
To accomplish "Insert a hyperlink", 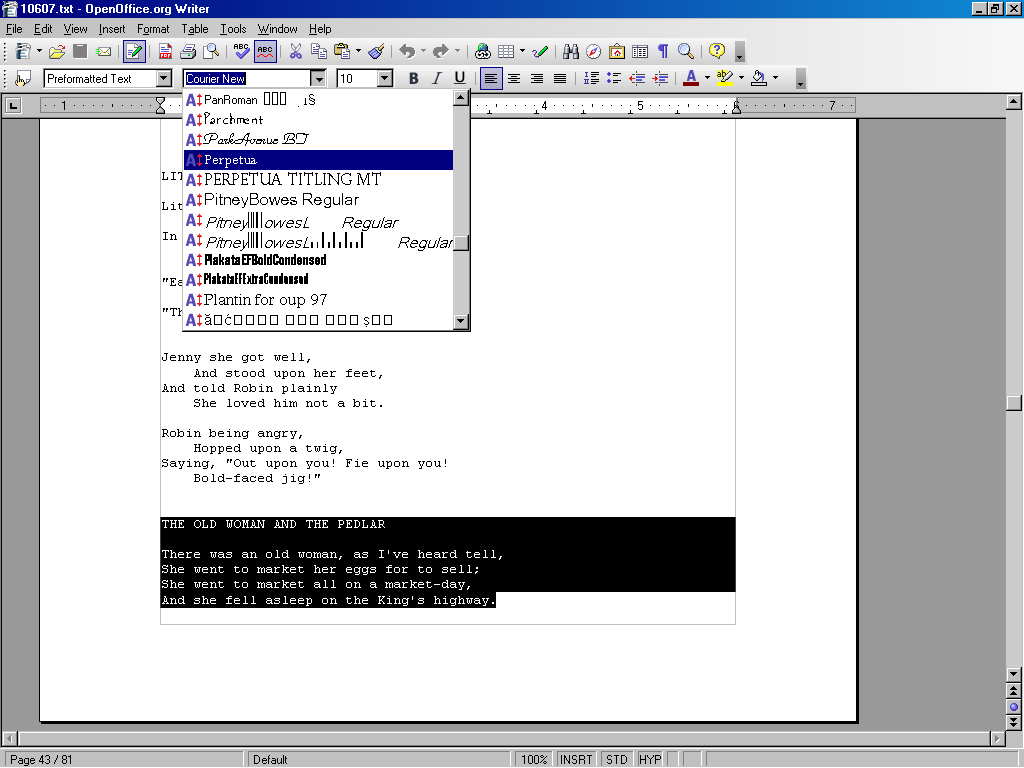I will (483, 51).
